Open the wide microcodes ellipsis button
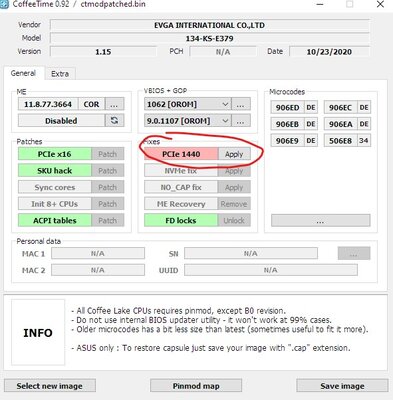 (320, 221)
